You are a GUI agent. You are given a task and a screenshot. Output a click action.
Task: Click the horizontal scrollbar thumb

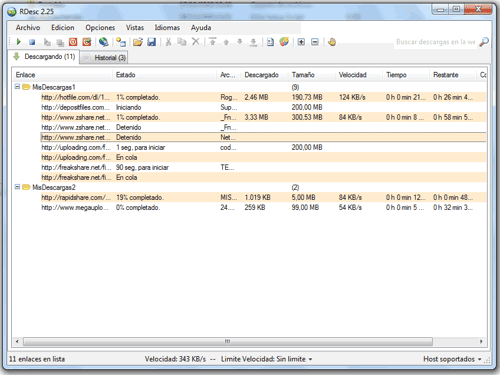click(228, 341)
